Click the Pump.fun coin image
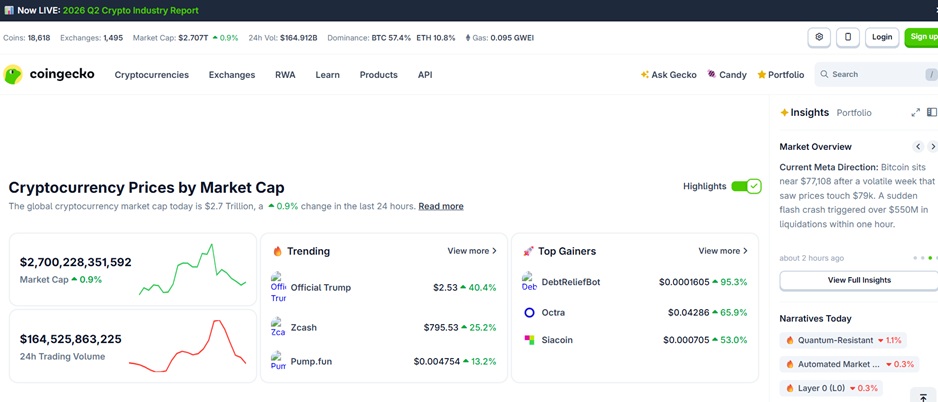 278,361
